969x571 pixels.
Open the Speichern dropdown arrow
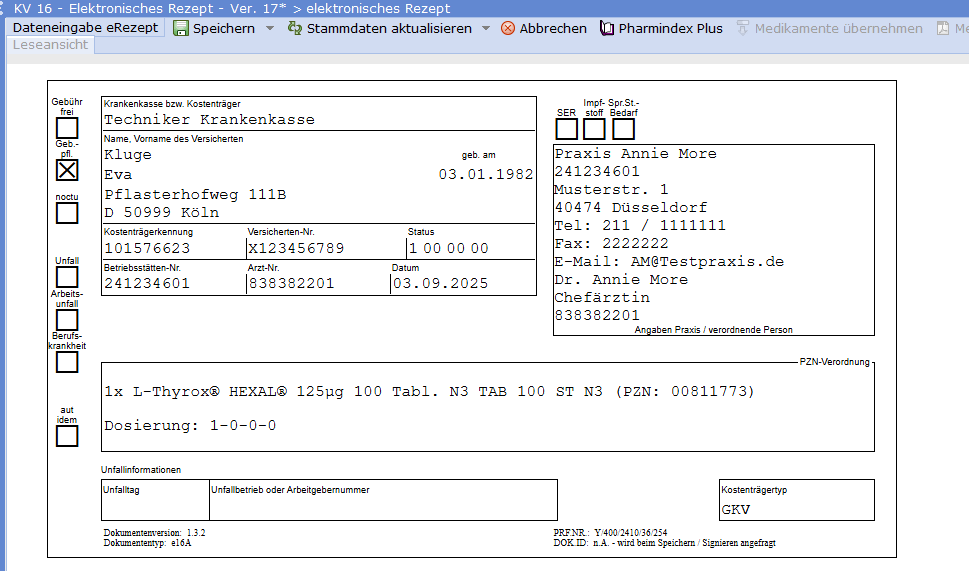(x=270, y=28)
